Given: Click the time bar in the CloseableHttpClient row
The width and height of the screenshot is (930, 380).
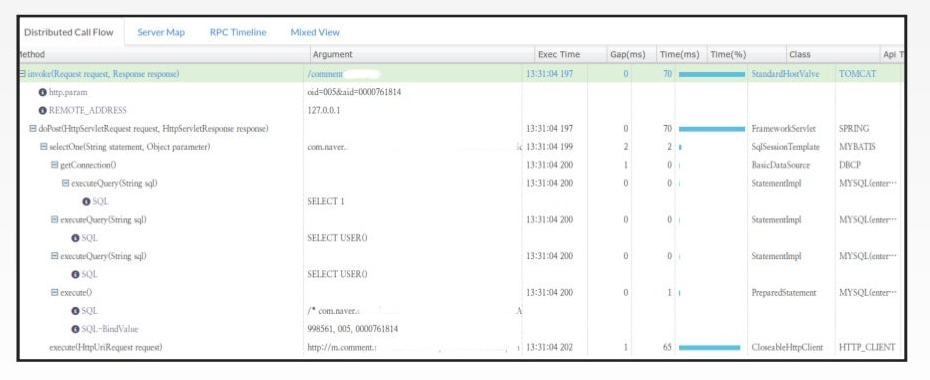Looking at the screenshot, I should coord(709,347).
